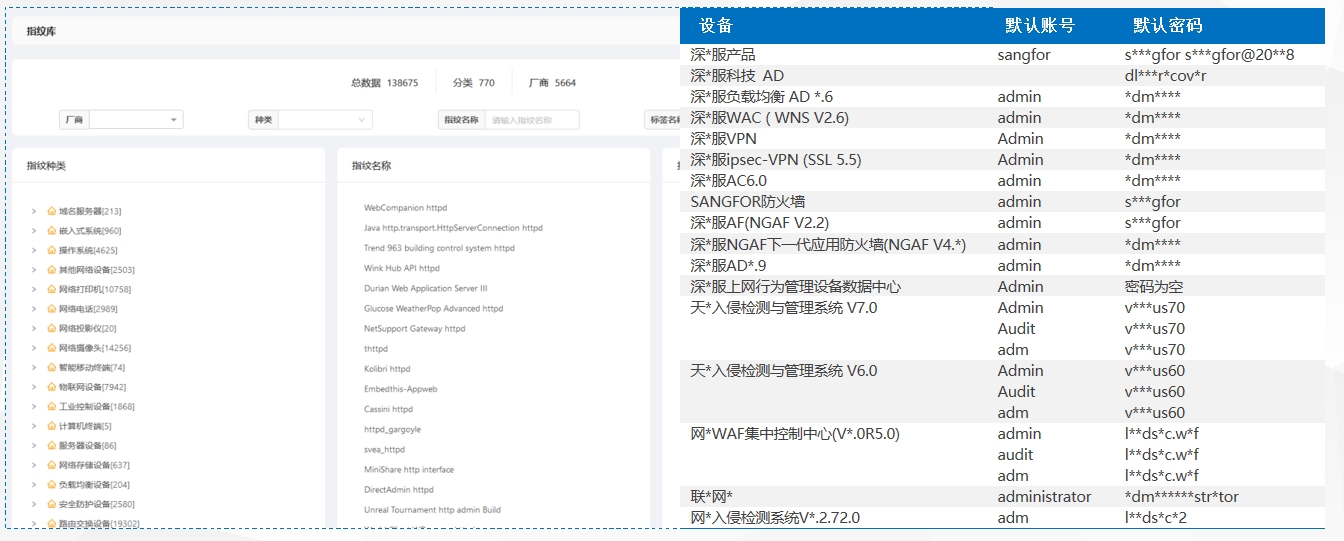Image resolution: width=1344 pixels, height=541 pixels.
Task: Click the home icon beside 工业控制设备[1868]
Action: [52, 406]
